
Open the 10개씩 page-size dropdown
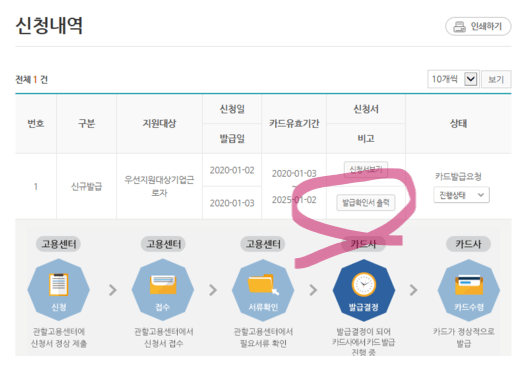pos(453,79)
